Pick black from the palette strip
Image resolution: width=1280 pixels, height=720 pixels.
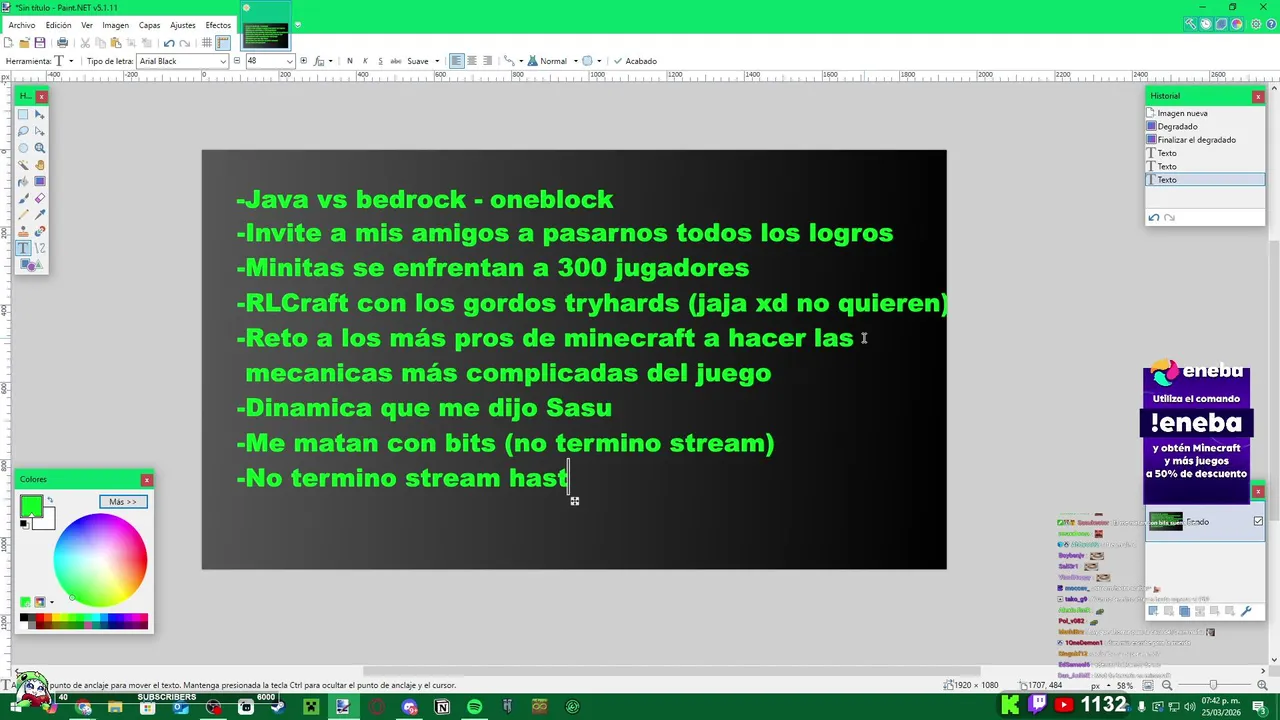(x=24, y=619)
